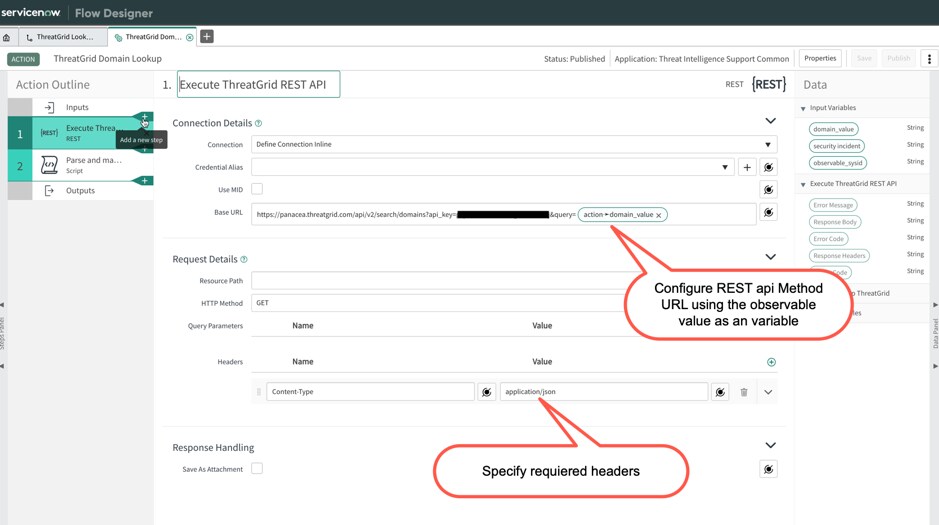
Task: Grab the header row drag handle
Action: [259, 392]
